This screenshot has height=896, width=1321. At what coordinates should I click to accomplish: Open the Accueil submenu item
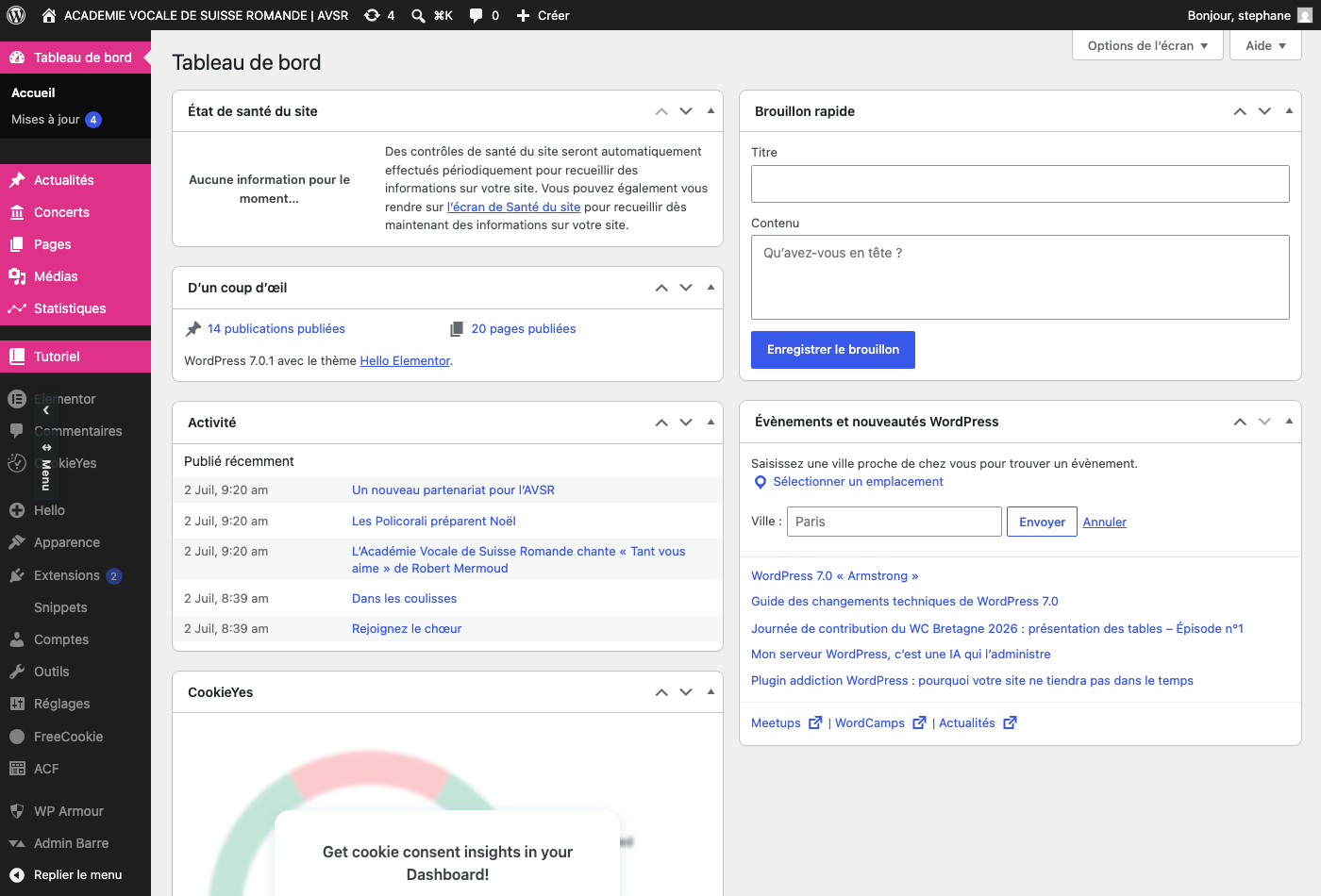click(75, 92)
